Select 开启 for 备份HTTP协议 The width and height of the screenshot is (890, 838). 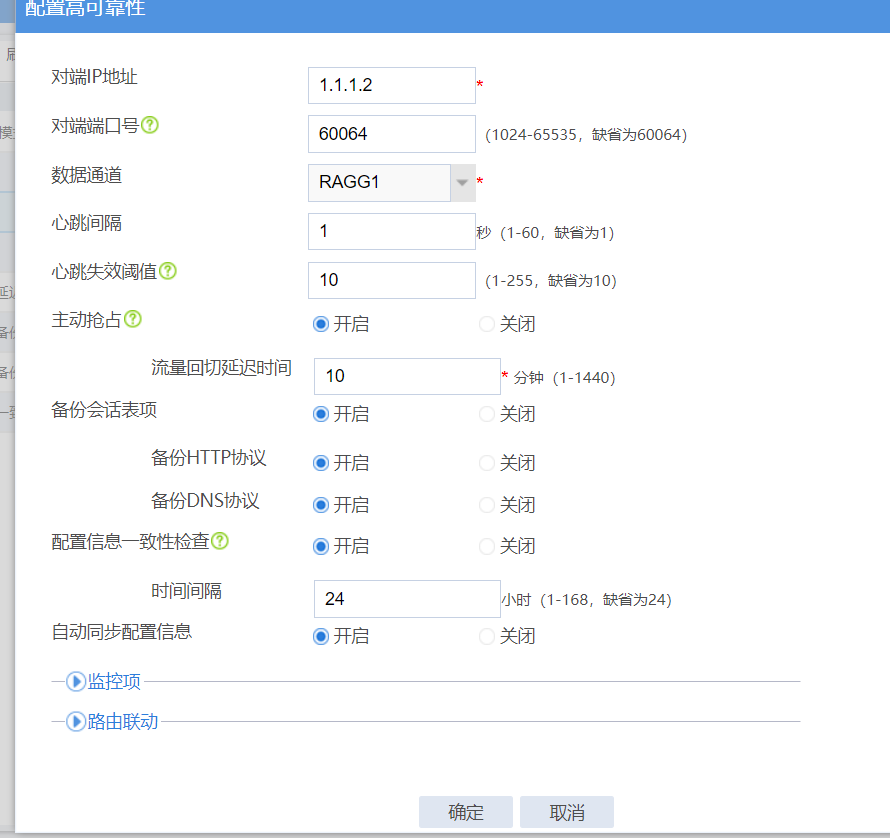pyautogui.click(x=321, y=463)
